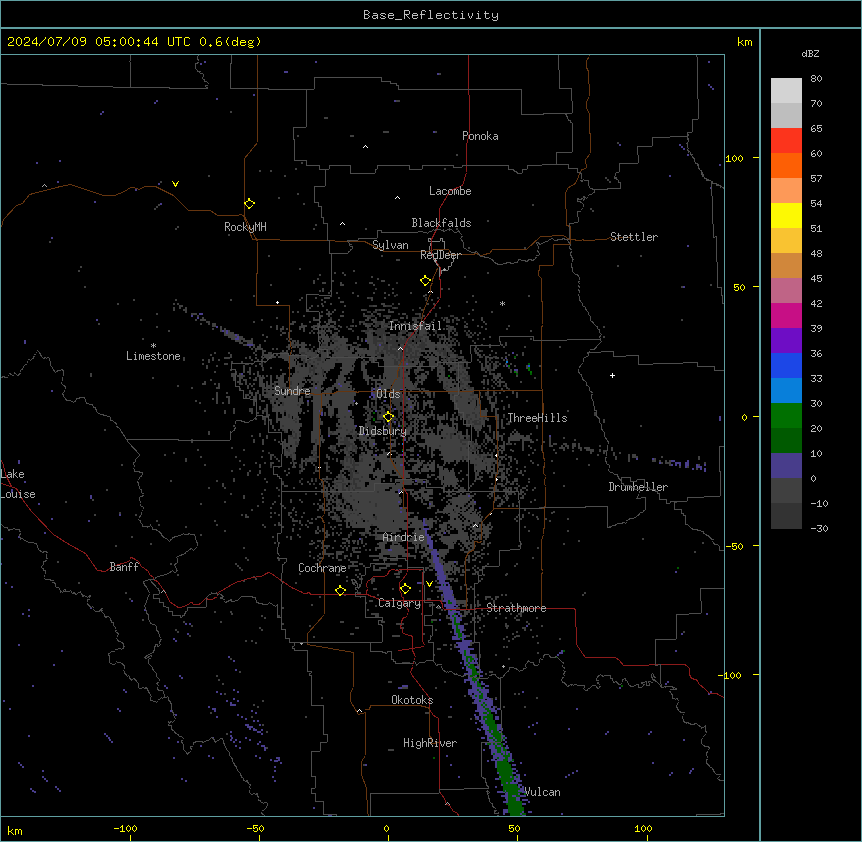This screenshot has width=862, height=842.
Task: Click the ThreeHills label
Action: [537, 418]
